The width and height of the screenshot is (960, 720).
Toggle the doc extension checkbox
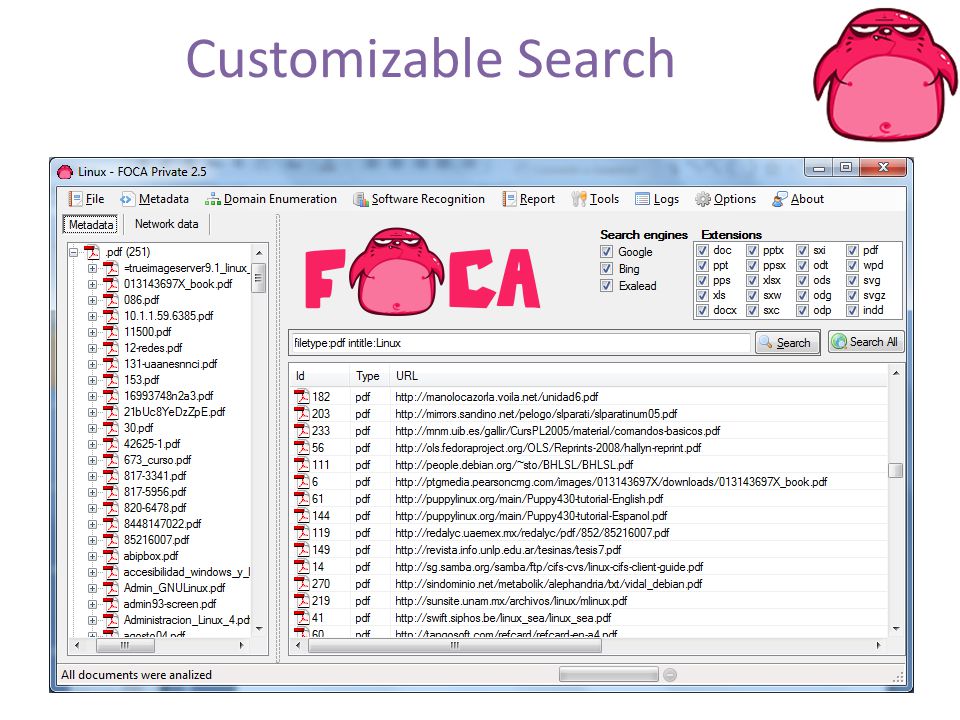click(702, 250)
